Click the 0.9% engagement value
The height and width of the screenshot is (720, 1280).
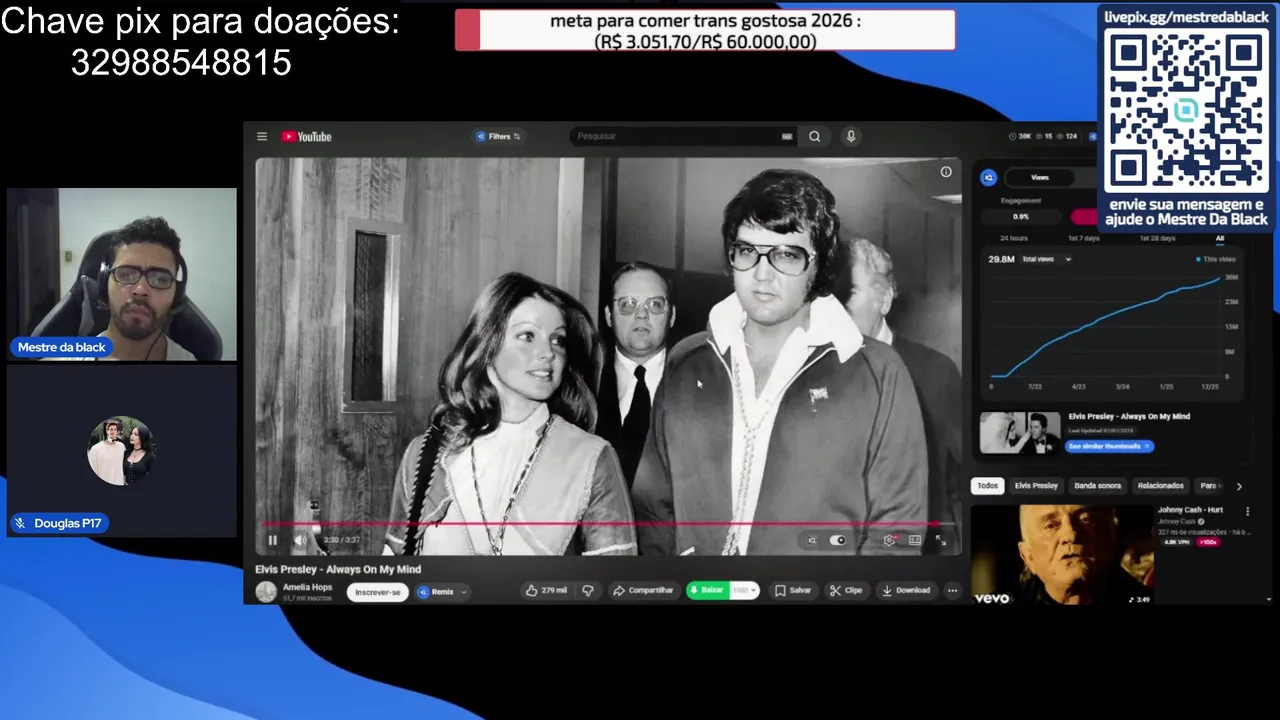coord(1021,216)
